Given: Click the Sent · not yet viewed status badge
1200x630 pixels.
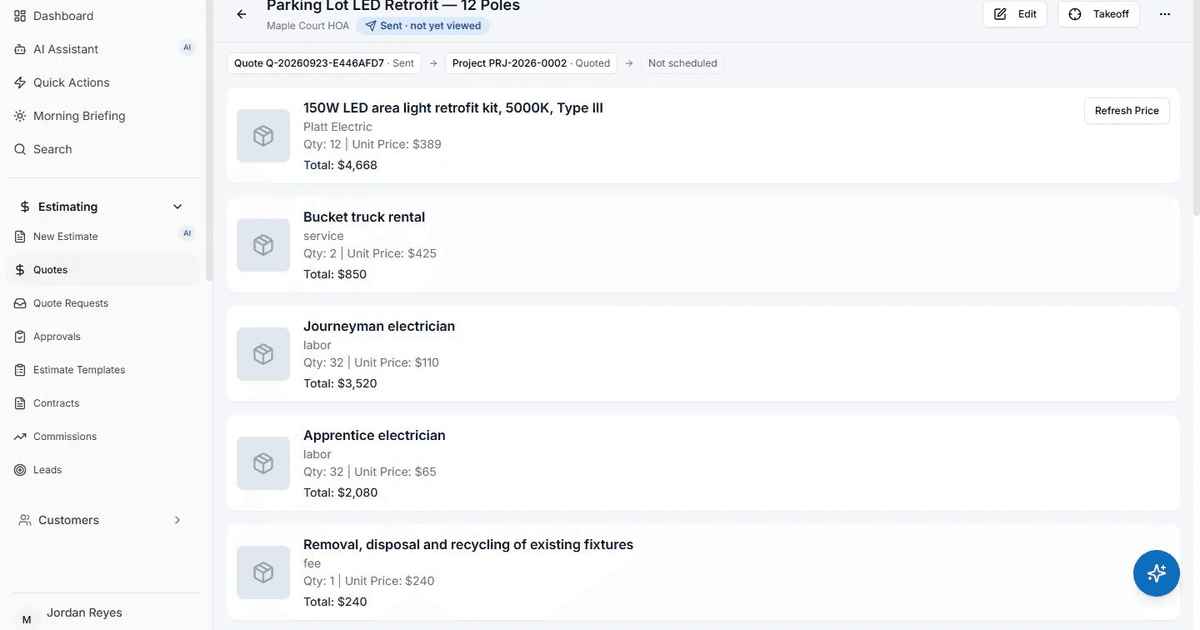Looking at the screenshot, I should (423, 26).
